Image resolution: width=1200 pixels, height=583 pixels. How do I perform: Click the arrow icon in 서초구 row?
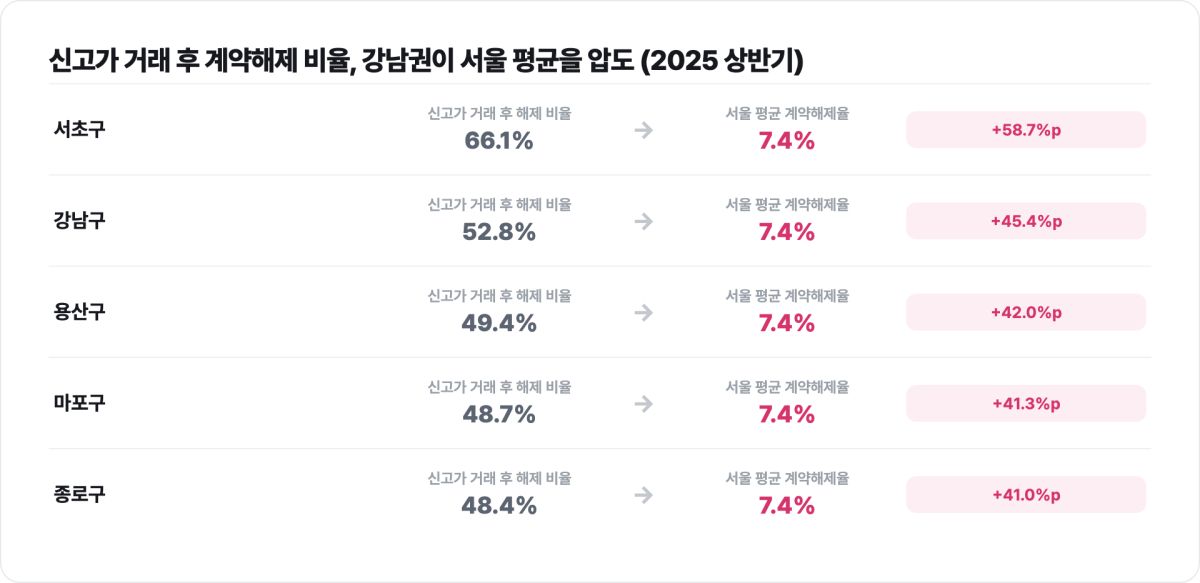(644, 130)
